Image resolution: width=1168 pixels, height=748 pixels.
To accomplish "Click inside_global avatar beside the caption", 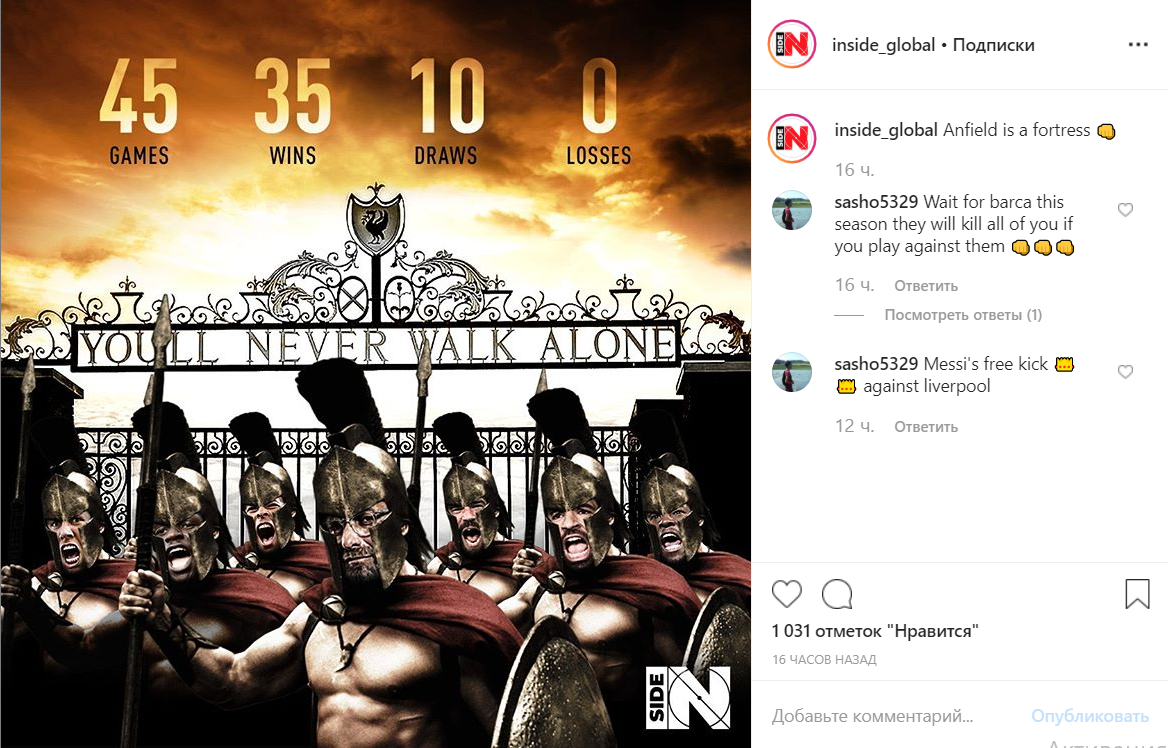I will point(792,138).
